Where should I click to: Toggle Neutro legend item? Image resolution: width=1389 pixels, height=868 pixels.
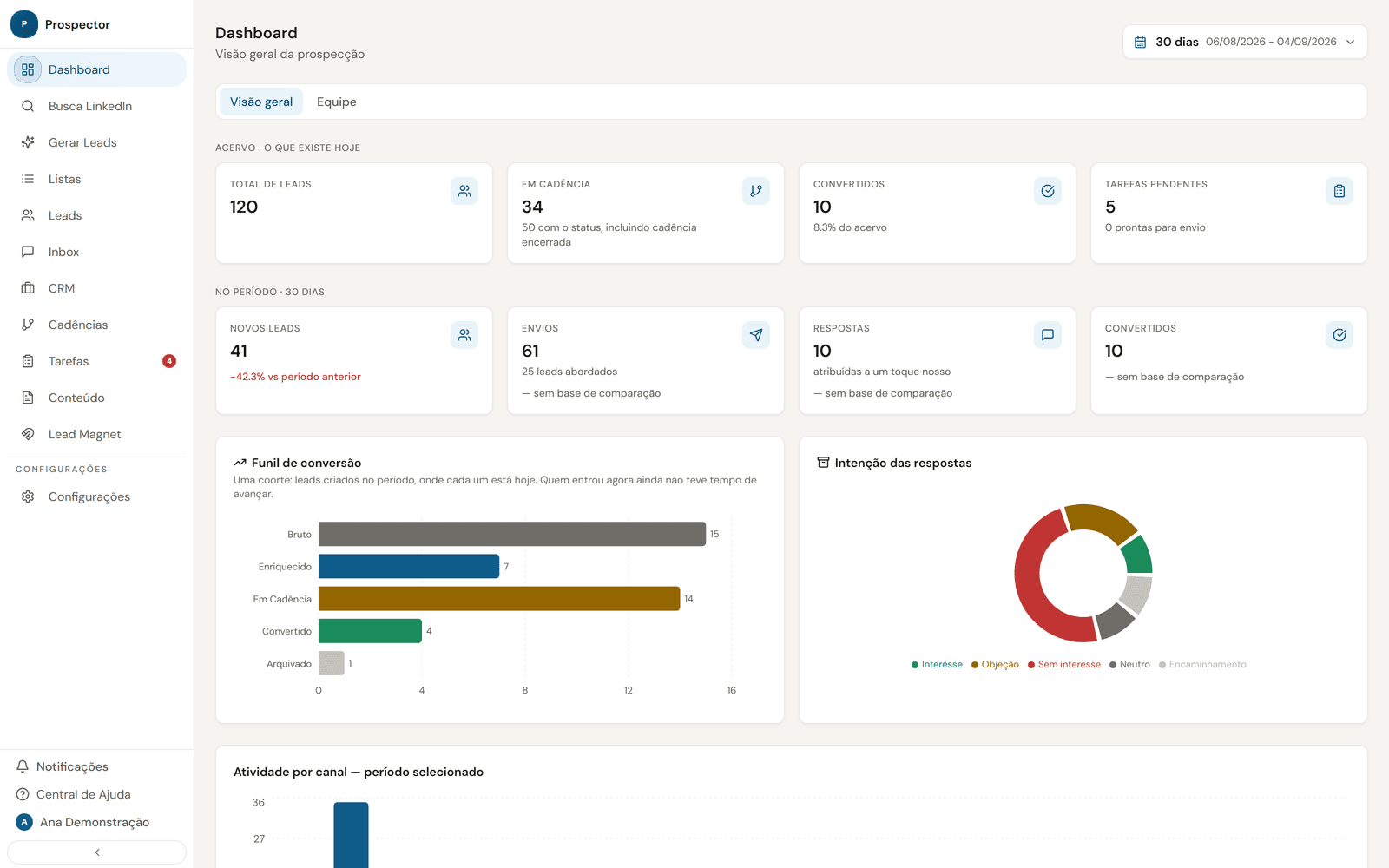tap(1129, 664)
